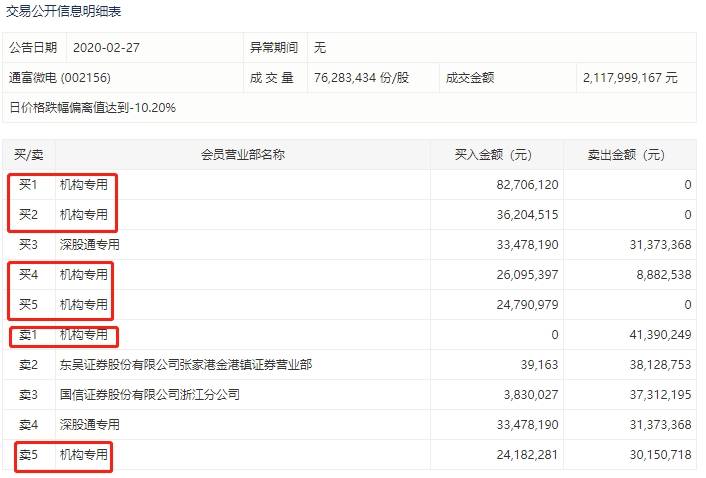Click 机构专用 in the 卖1 row
706x478 pixels.
84,335
